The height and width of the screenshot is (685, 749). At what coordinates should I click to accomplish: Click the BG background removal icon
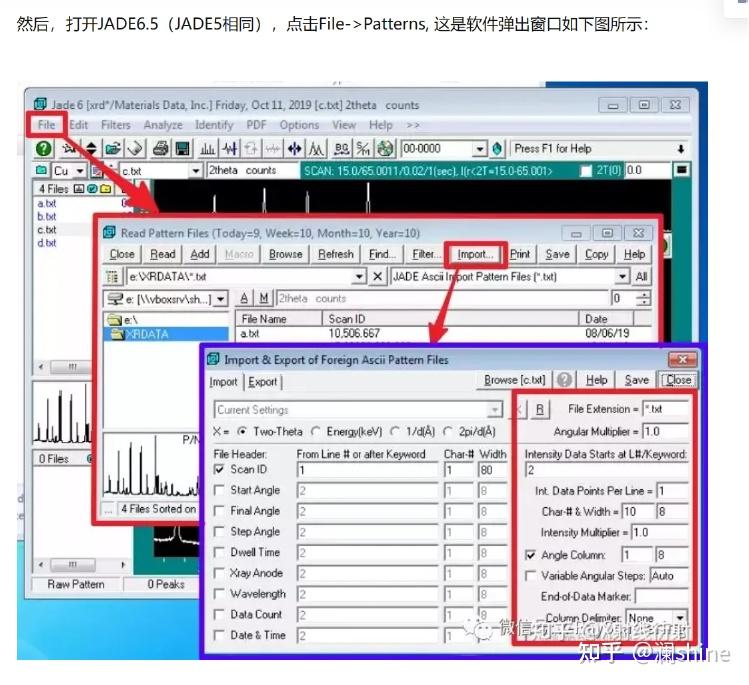[342, 149]
